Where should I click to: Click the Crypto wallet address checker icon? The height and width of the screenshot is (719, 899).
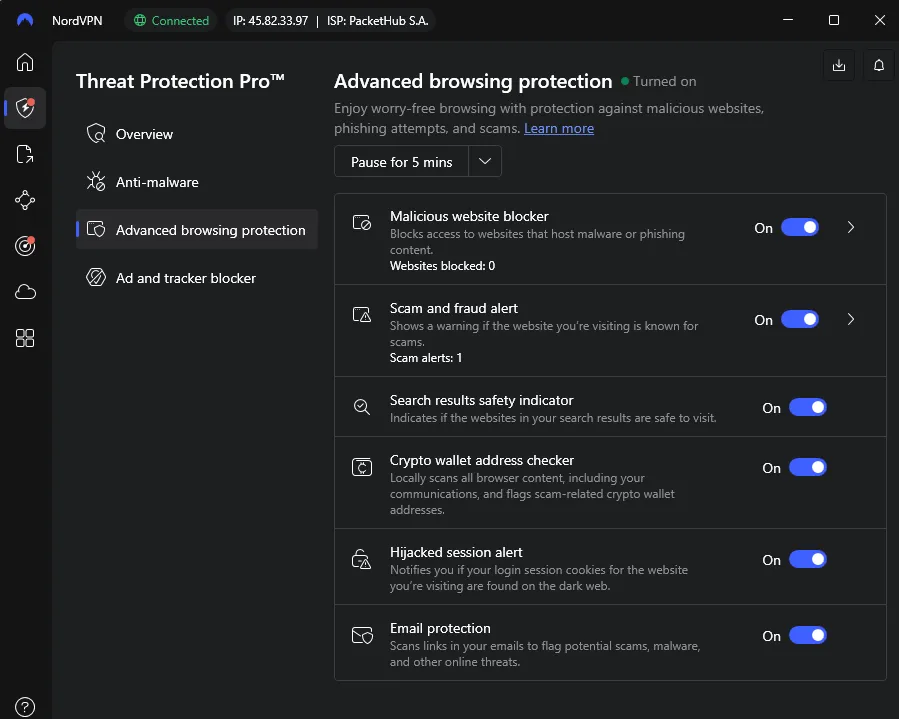pos(362,467)
